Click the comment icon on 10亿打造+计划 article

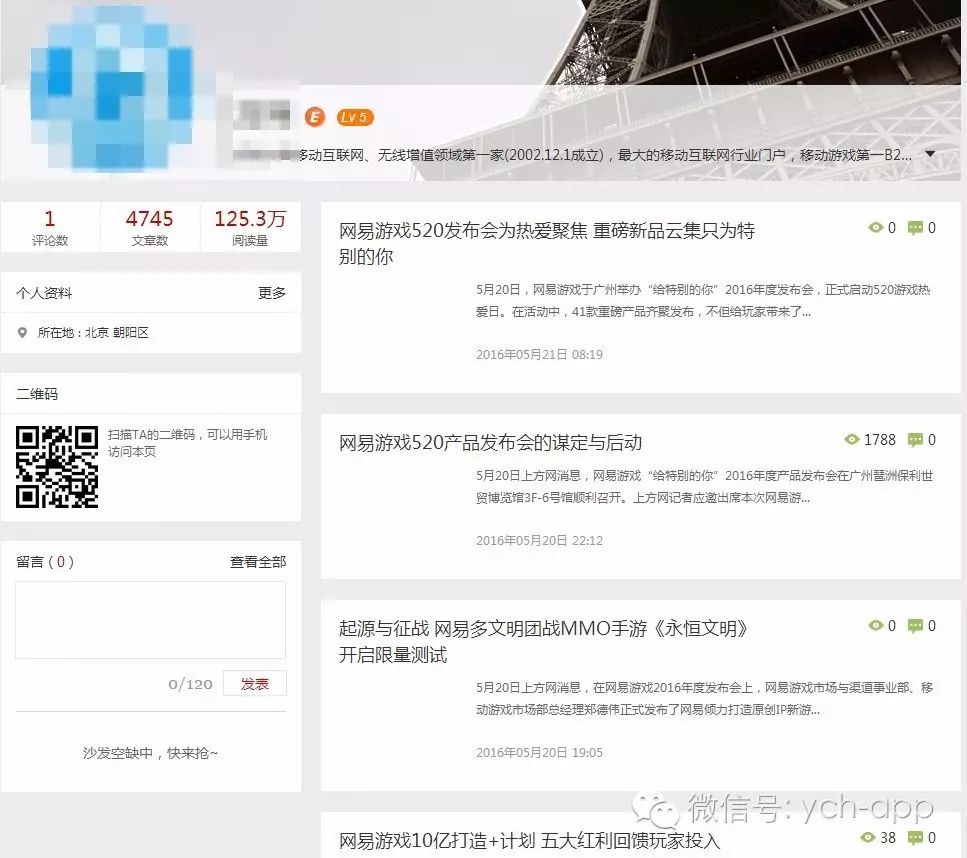pyautogui.click(x=915, y=838)
